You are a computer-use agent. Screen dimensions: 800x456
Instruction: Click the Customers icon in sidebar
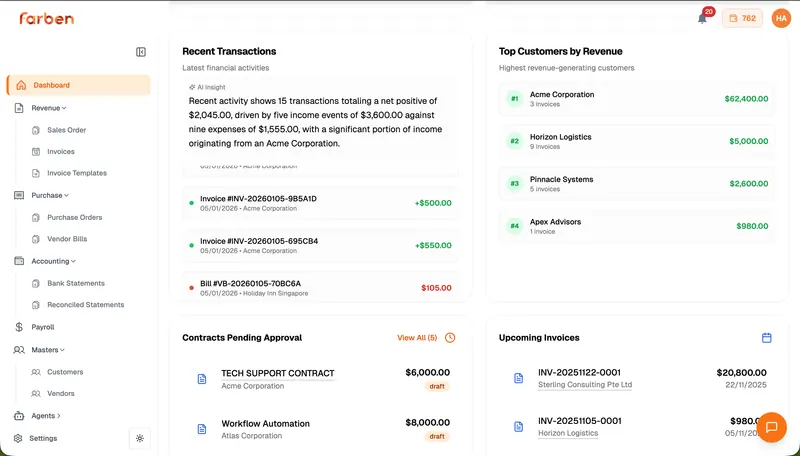36,372
